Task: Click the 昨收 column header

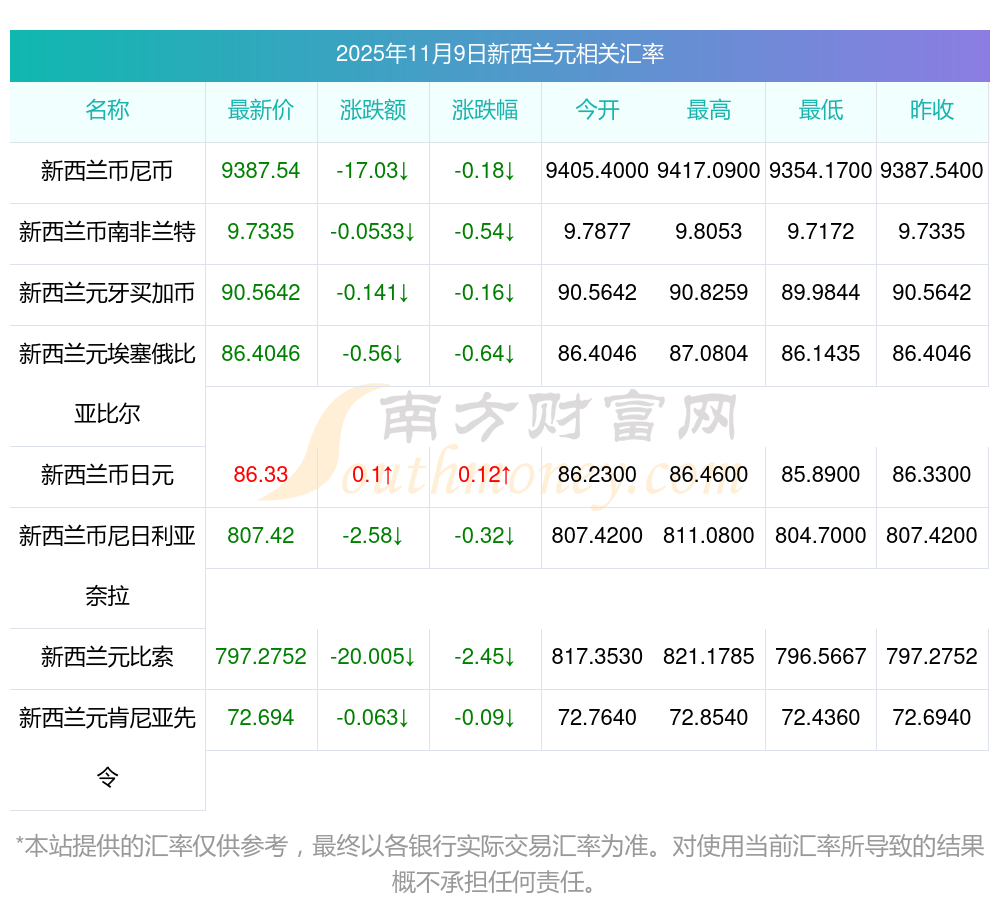Action: pyautogui.click(x=932, y=110)
